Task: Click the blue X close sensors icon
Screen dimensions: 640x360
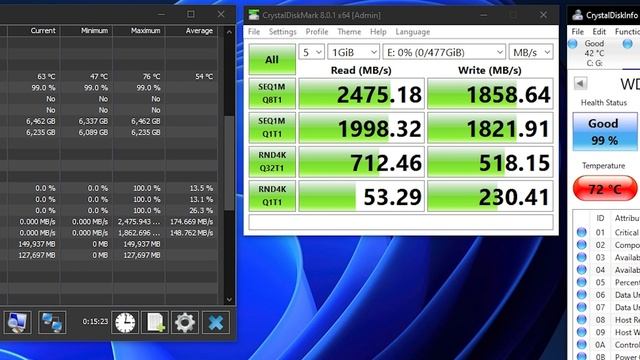Action: [216, 322]
